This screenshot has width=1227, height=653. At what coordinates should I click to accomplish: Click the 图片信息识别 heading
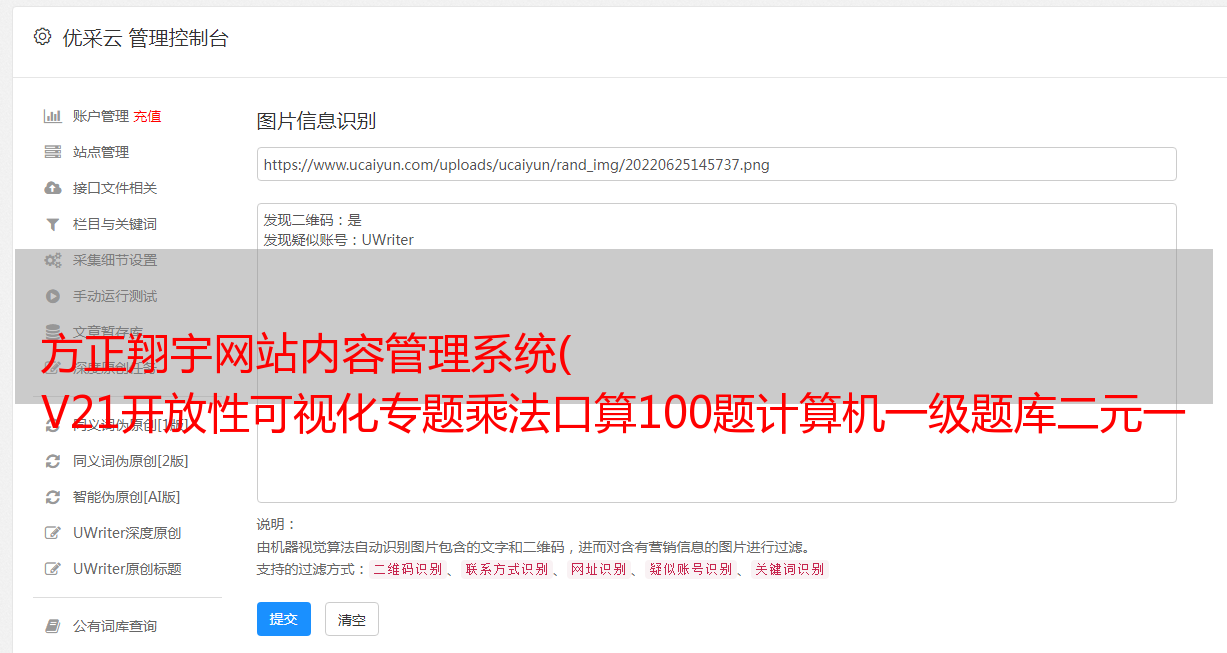coord(316,121)
